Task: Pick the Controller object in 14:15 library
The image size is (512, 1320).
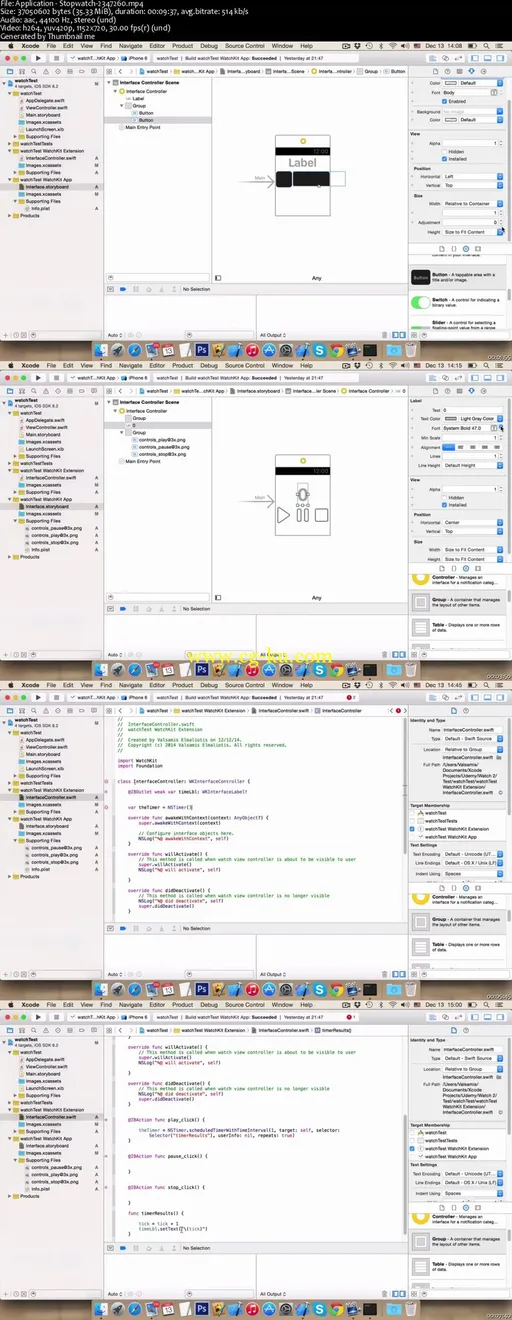Action: coord(458,579)
